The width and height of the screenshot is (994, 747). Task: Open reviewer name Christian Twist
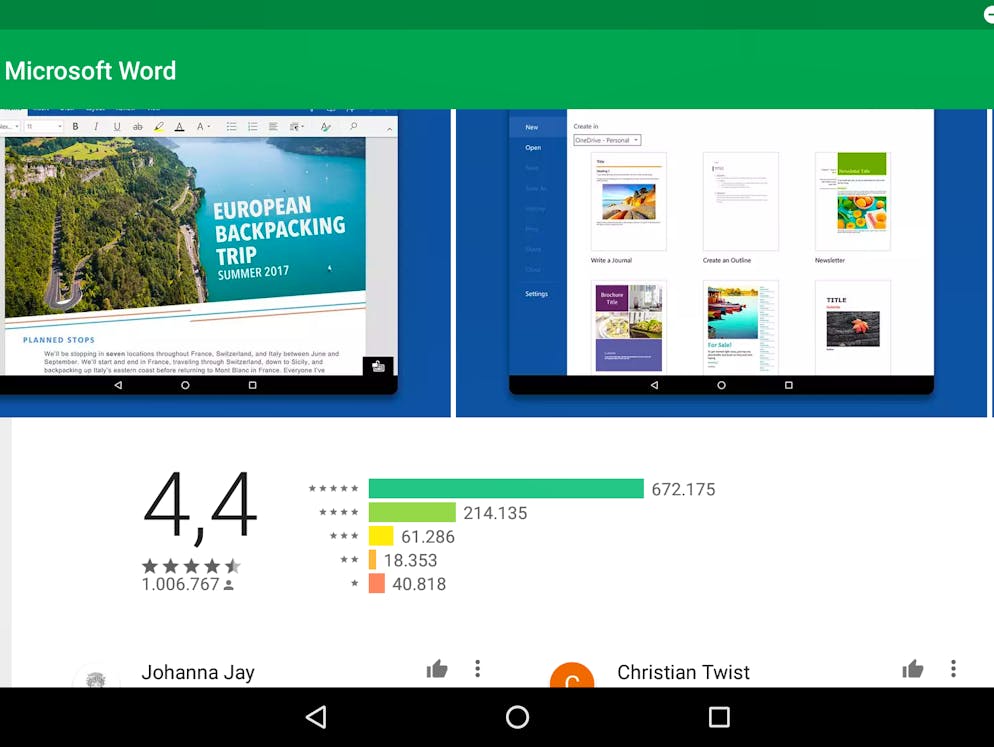coord(683,672)
